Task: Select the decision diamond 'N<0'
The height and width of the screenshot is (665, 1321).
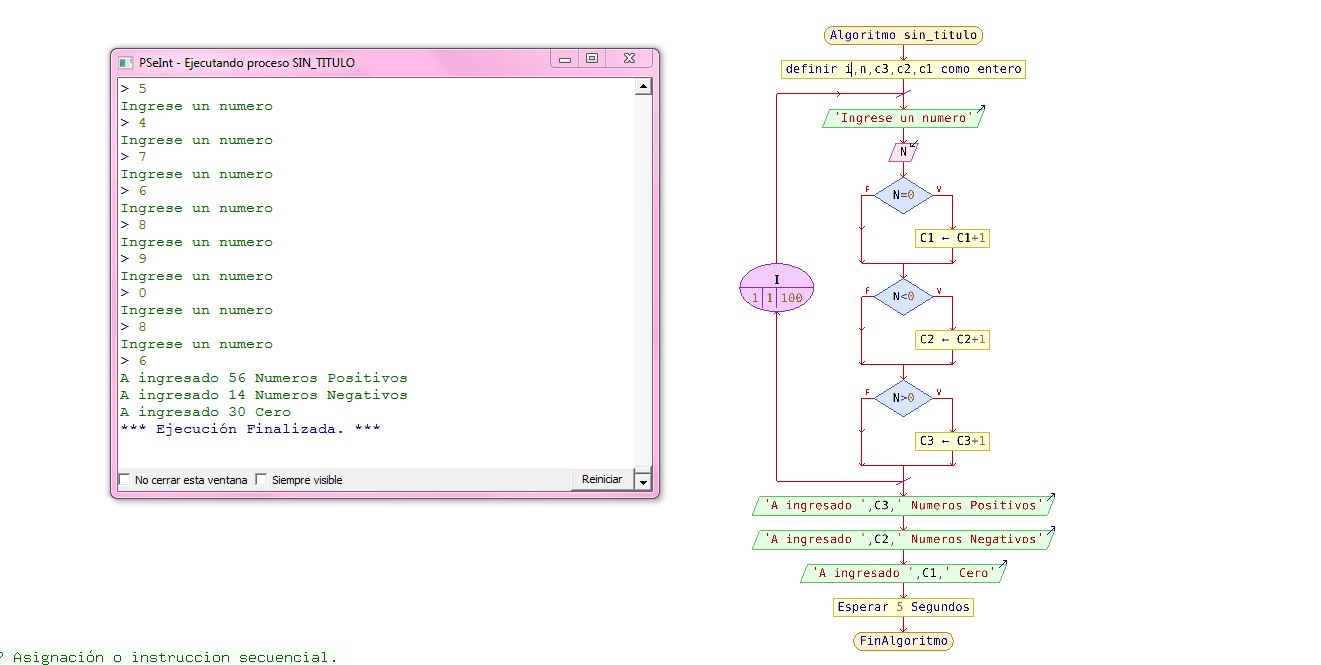Action: pos(902,297)
